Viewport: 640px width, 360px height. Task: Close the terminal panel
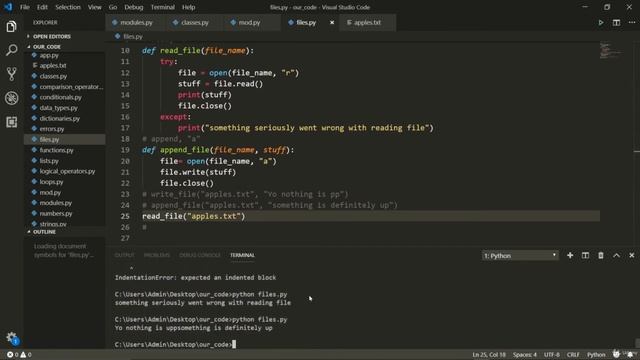[632, 256]
